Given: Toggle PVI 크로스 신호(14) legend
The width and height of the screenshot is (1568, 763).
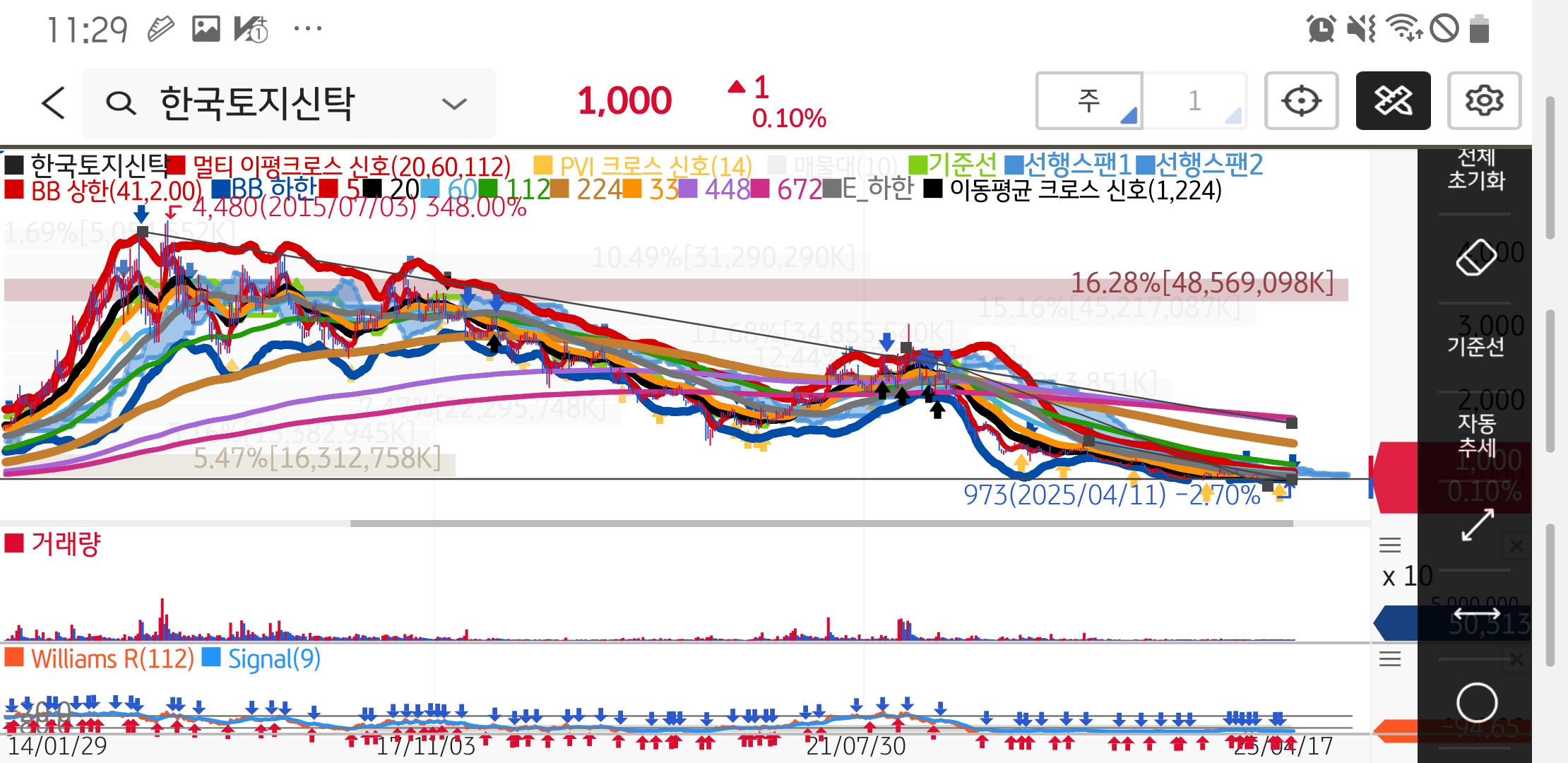Looking at the screenshot, I should (643, 167).
